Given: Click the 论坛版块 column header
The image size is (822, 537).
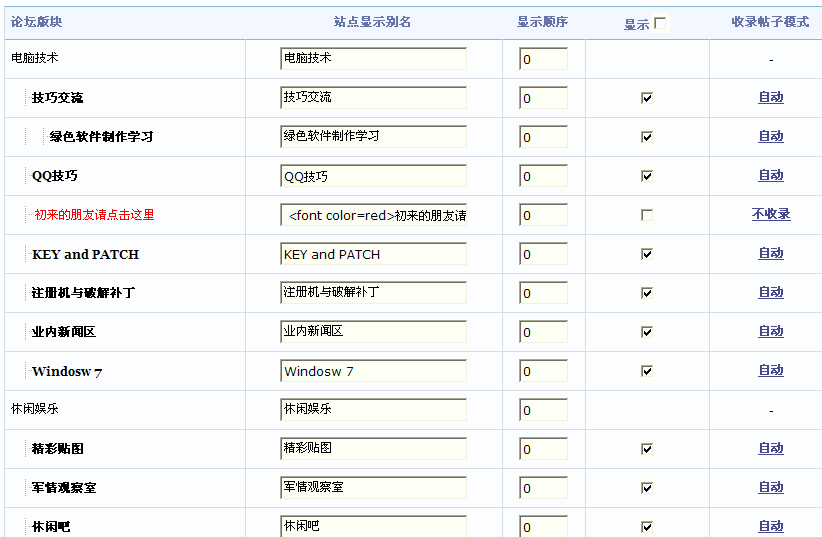Looking at the screenshot, I should [36, 22].
